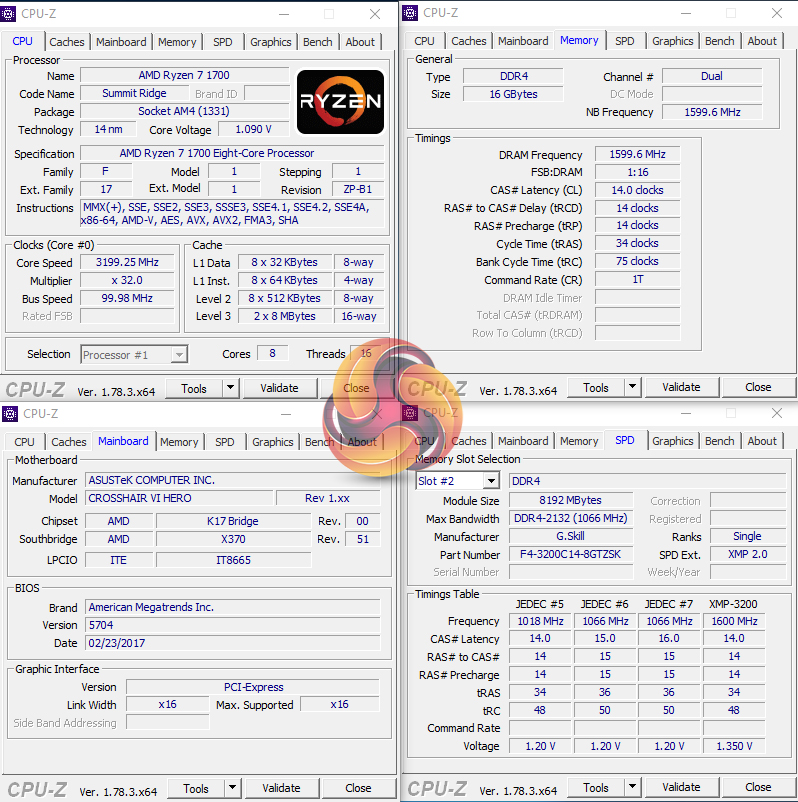The image size is (798, 802).
Task: Open the Tools dropdown arrow in SPD window
Action: click(x=633, y=787)
